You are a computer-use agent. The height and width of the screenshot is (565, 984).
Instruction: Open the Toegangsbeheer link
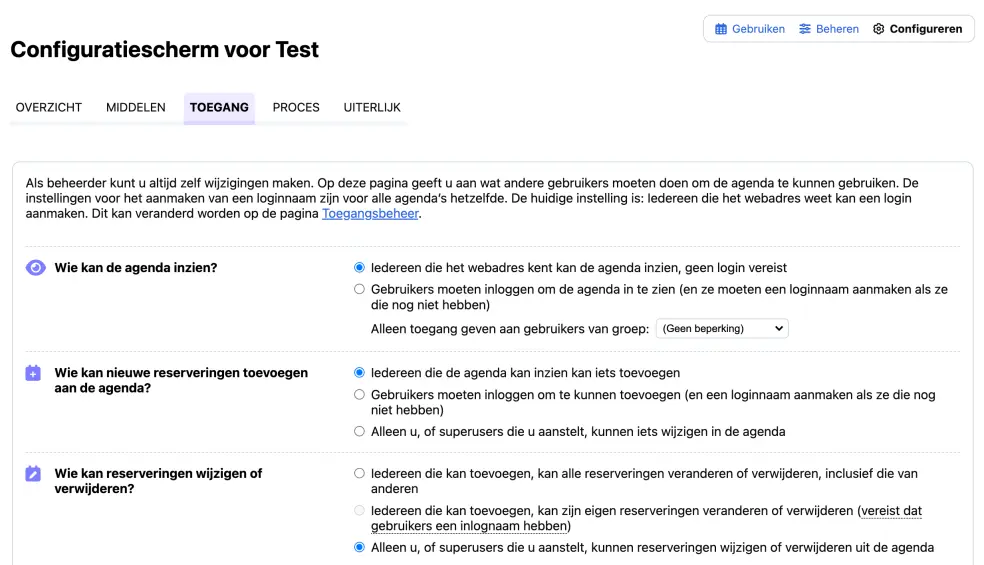pos(370,213)
